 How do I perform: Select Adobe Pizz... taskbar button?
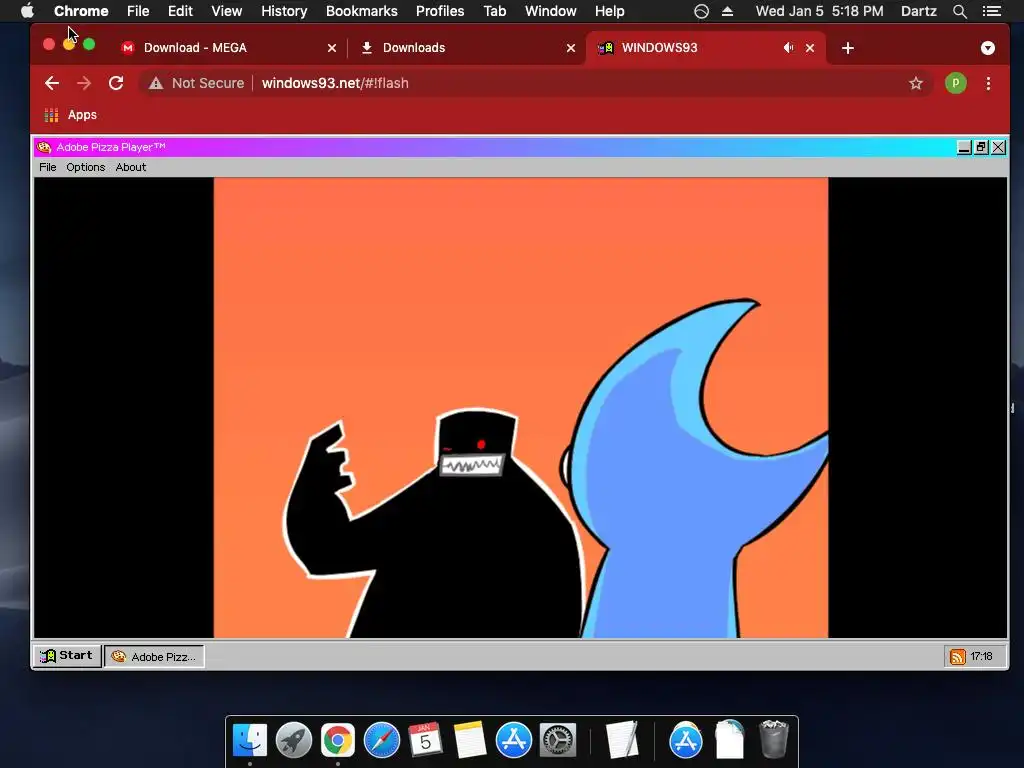pyautogui.click(x=154, y=656)
